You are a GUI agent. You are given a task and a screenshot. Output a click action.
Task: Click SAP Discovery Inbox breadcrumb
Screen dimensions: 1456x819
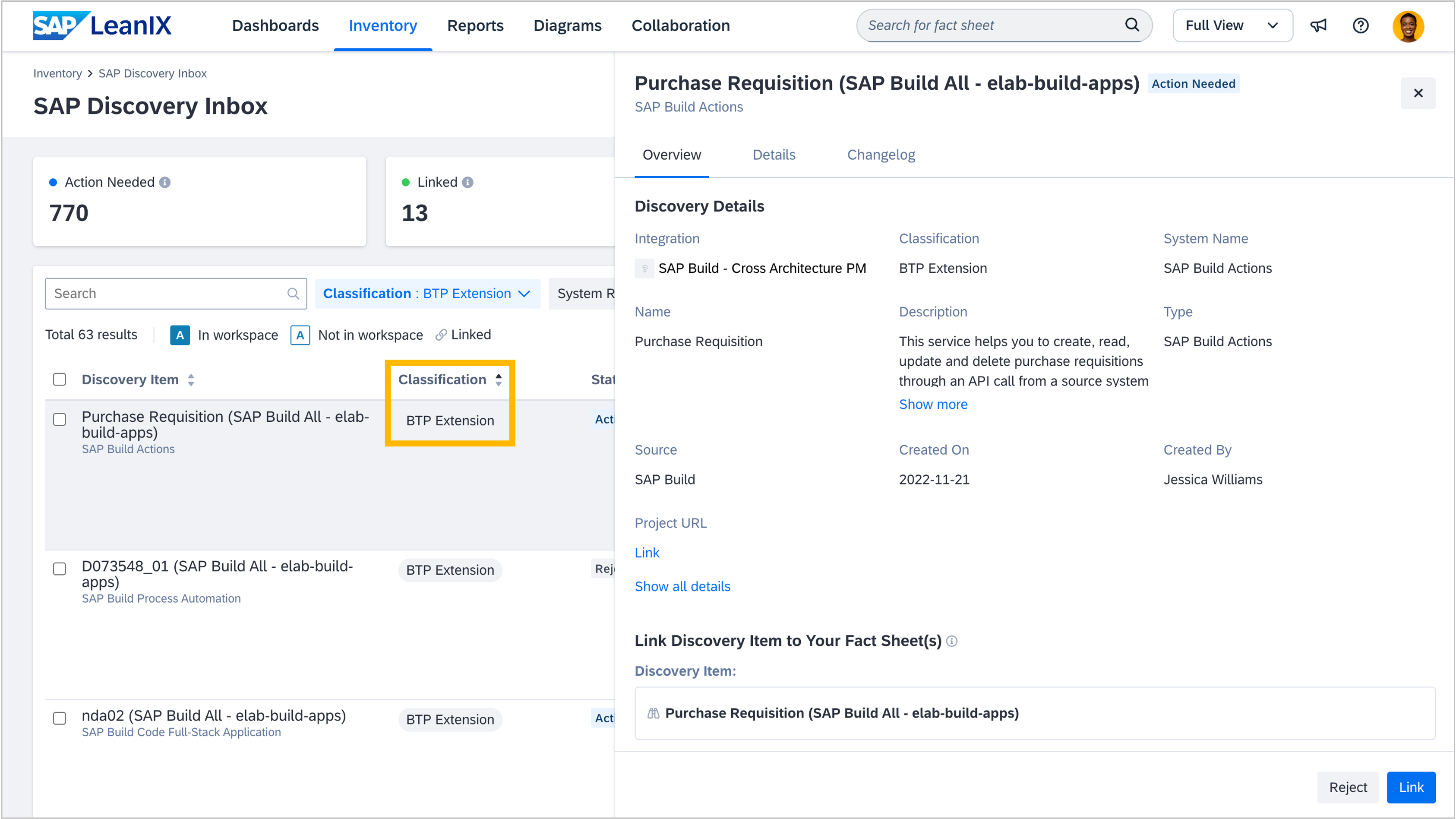[152, 73]
